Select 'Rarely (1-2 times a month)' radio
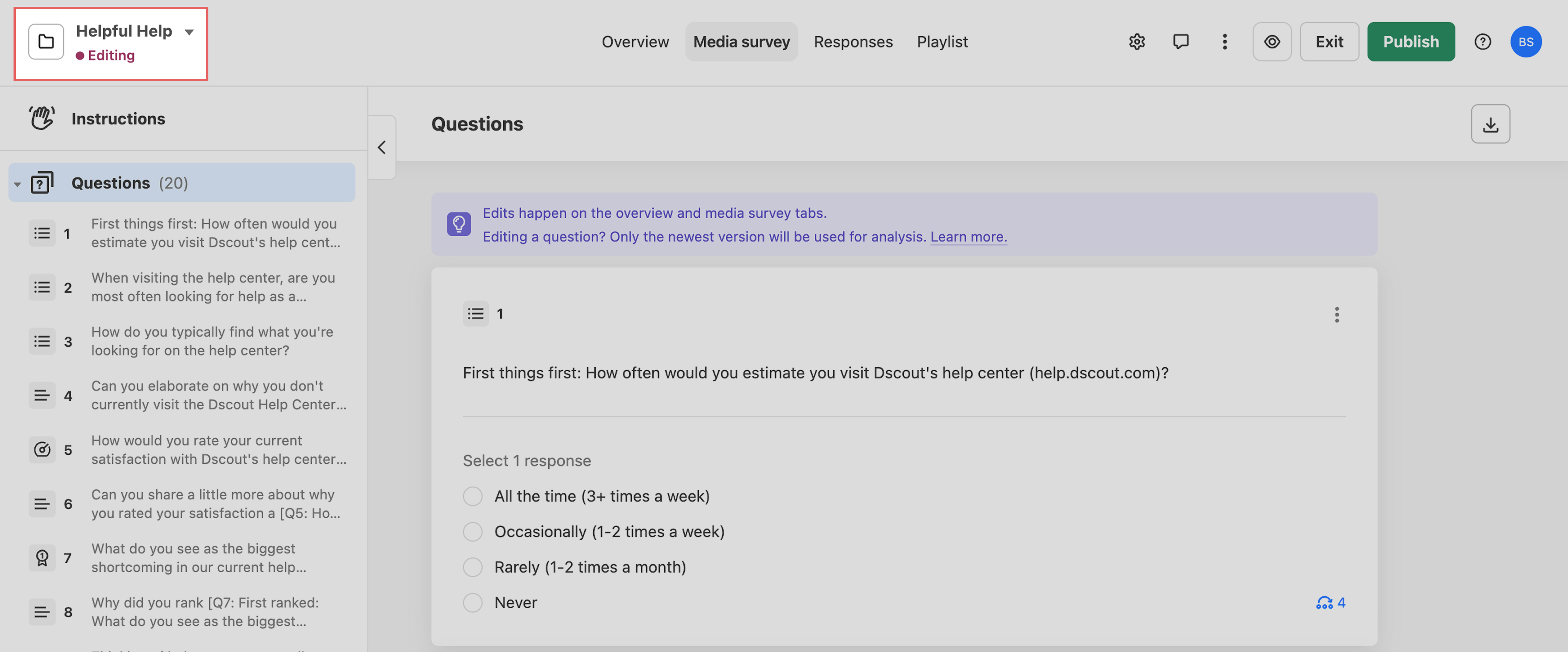The width and height of the screenshot is (1568, 652). [472, 567]
